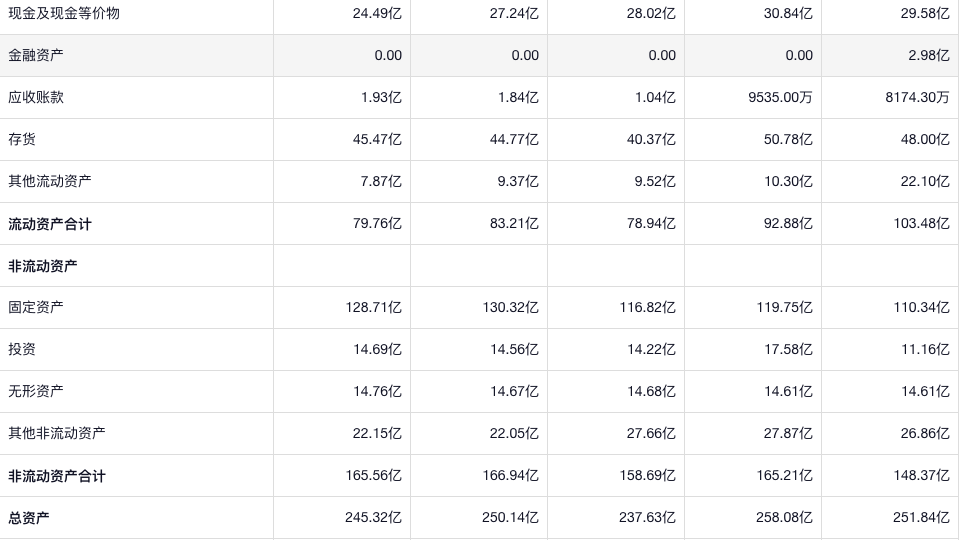Click the 总资产 row header
The width and height of the screenshot is (962, 540).
click(29, 517)
